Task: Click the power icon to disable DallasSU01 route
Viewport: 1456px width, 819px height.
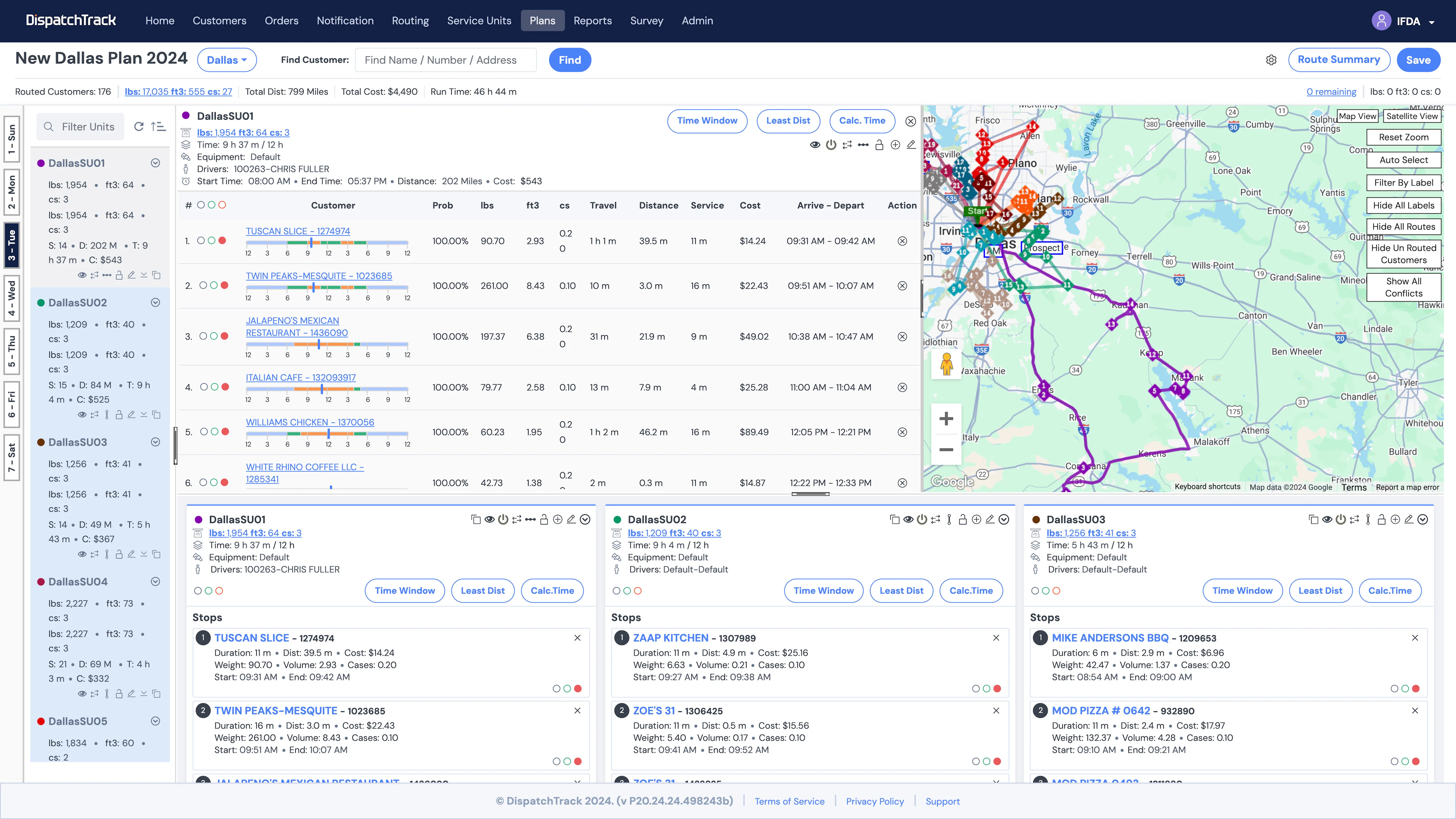Action: pyautogui.click(x=831, y=145)
